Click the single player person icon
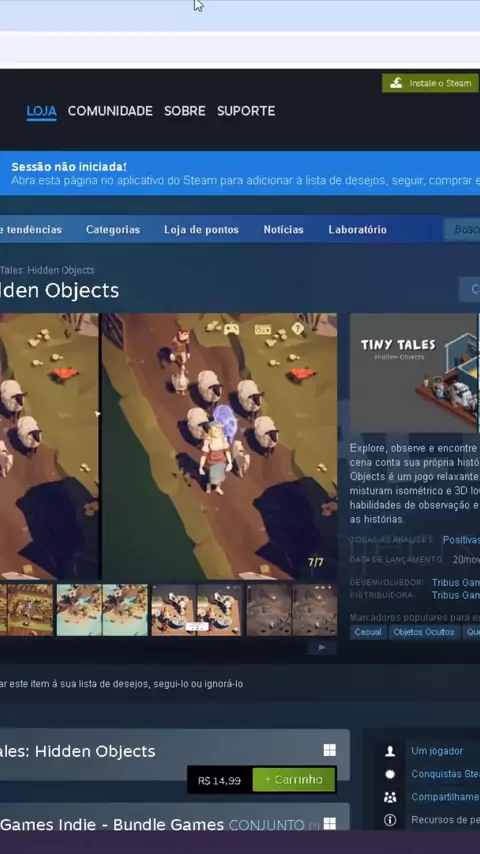Image resolution: width=480 pixels, height=854 pixels. (390, 751)
